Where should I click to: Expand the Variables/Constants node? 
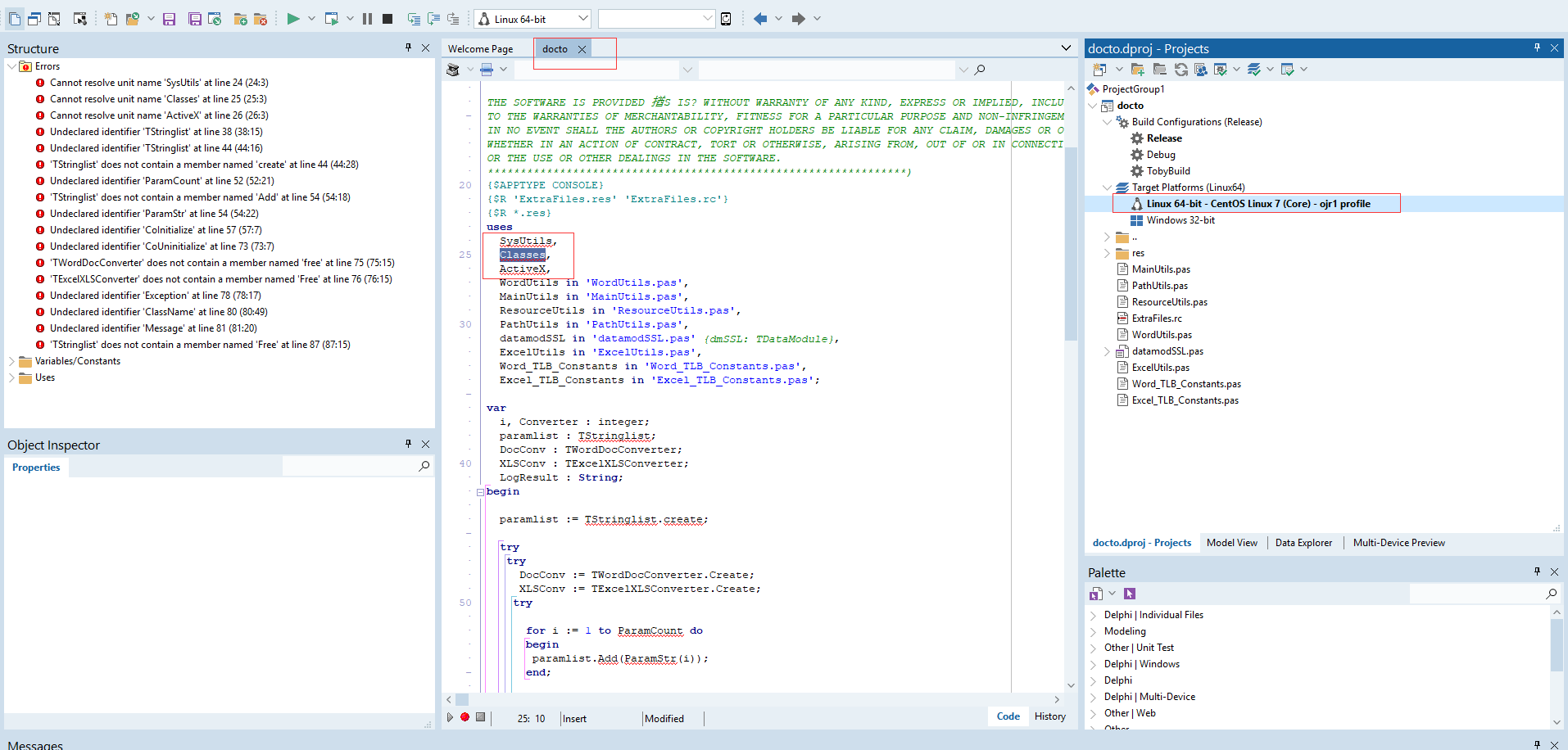[11, 361]
